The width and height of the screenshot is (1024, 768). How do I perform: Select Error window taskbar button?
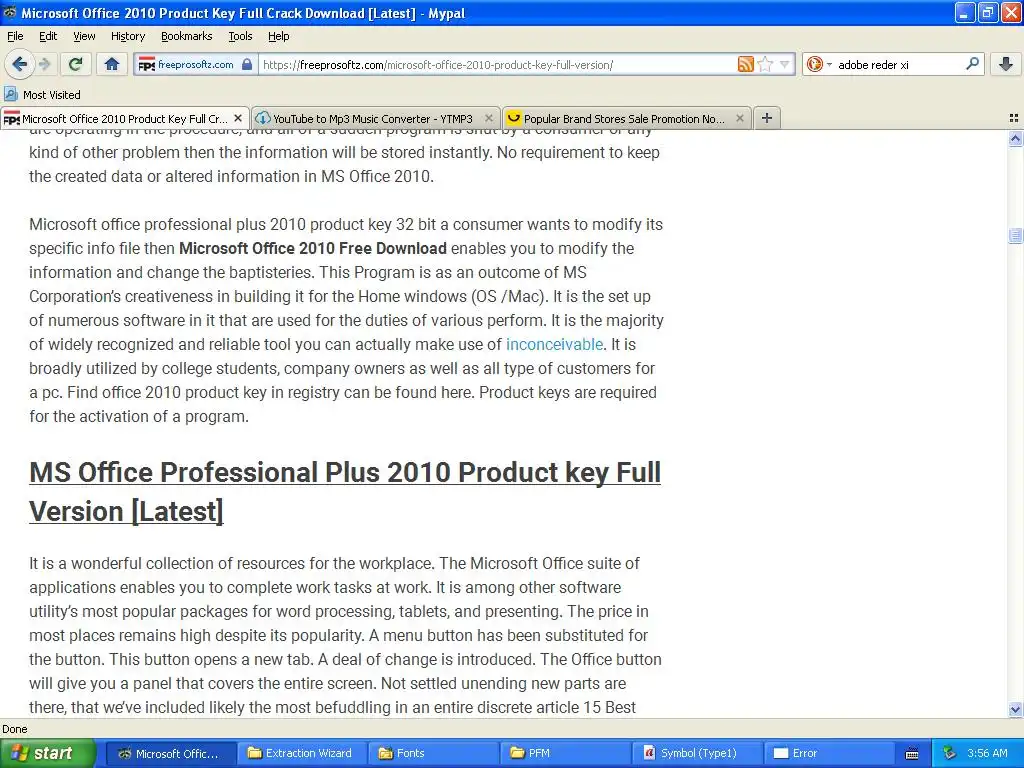(x=829, y=753)
